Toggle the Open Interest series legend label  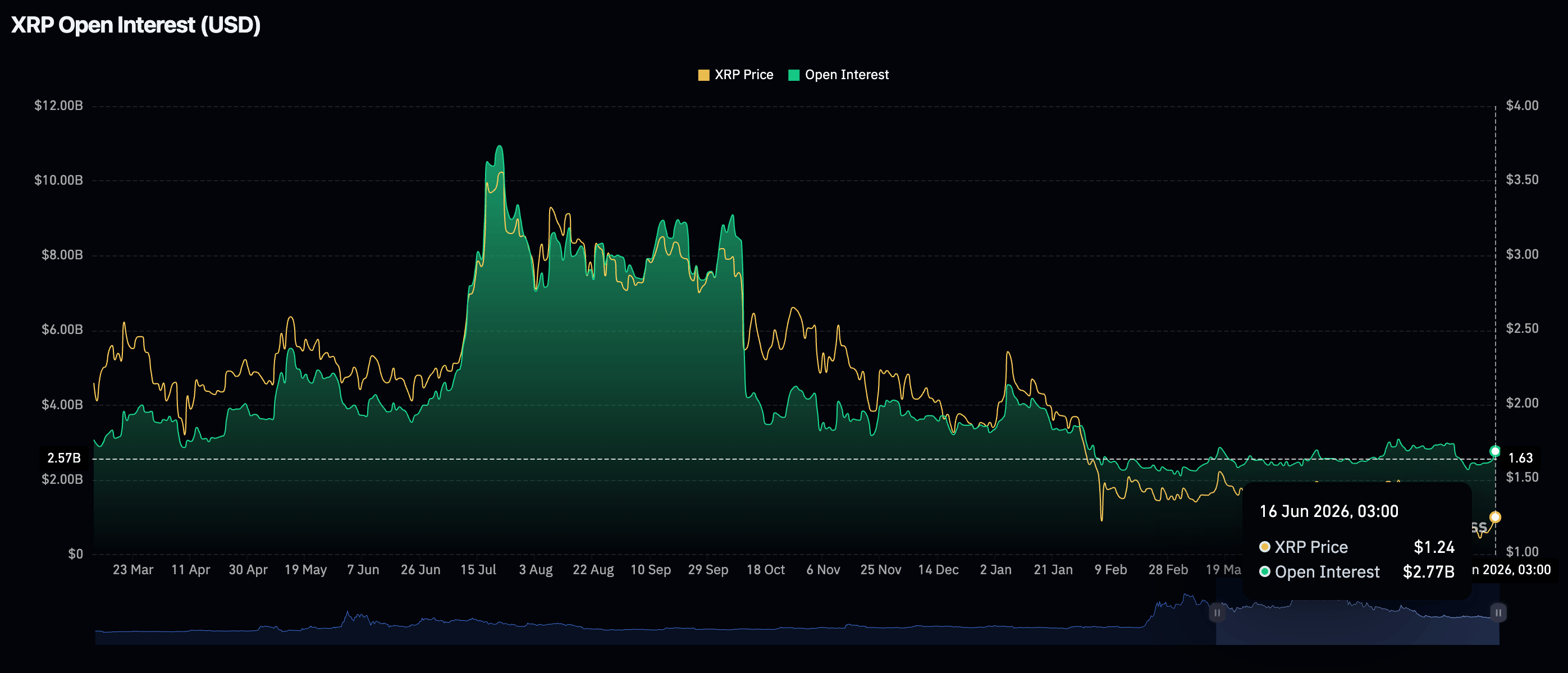pyautogui.click(x=847, y=75)
